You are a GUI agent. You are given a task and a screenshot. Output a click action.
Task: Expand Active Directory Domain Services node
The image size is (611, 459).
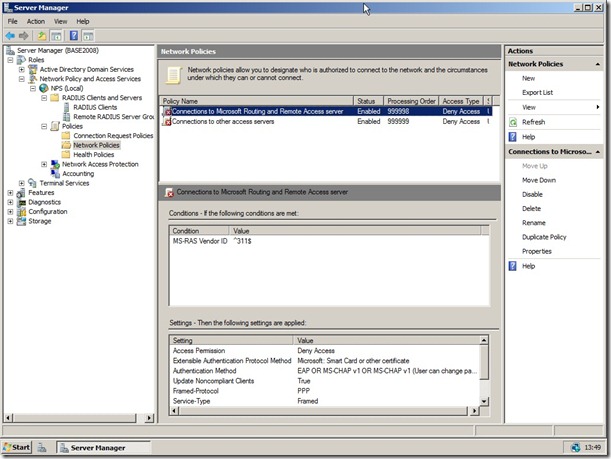22,70
